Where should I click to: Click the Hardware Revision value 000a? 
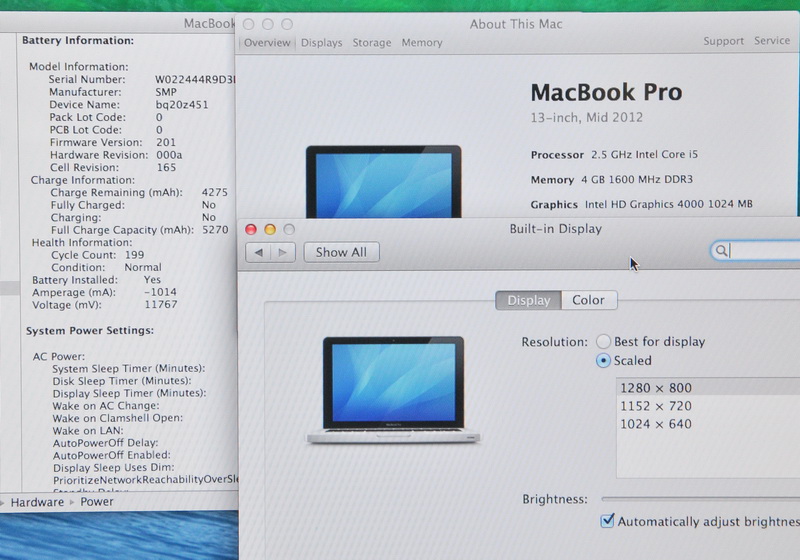(169, 155)
